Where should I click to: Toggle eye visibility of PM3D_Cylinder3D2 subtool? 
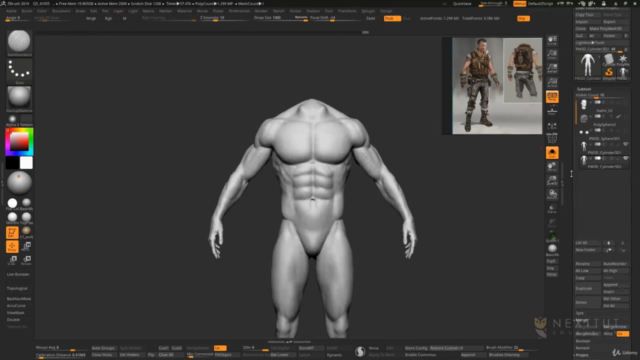point(626,158)
